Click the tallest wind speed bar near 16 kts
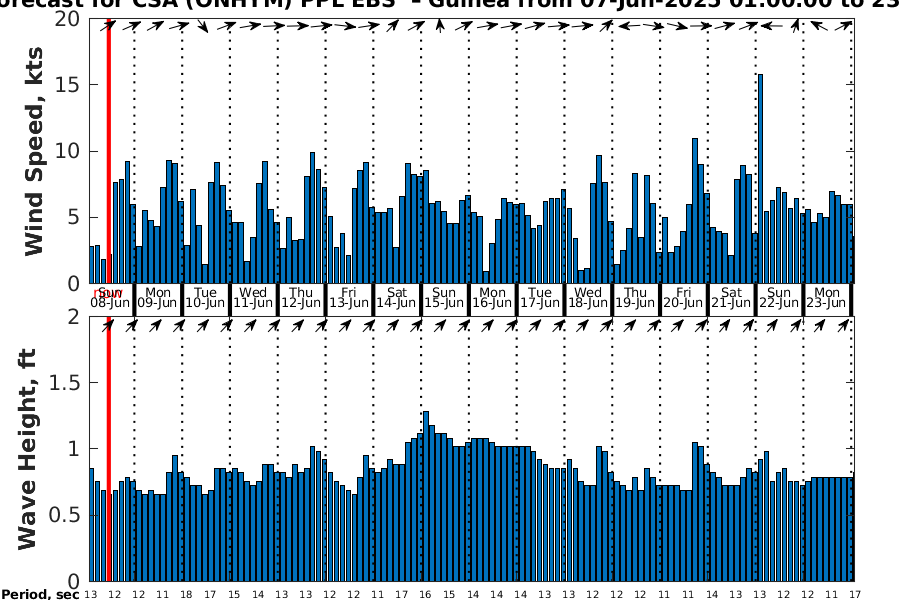The height and width of the screenshot is (600, 900). tap(761, 179)
